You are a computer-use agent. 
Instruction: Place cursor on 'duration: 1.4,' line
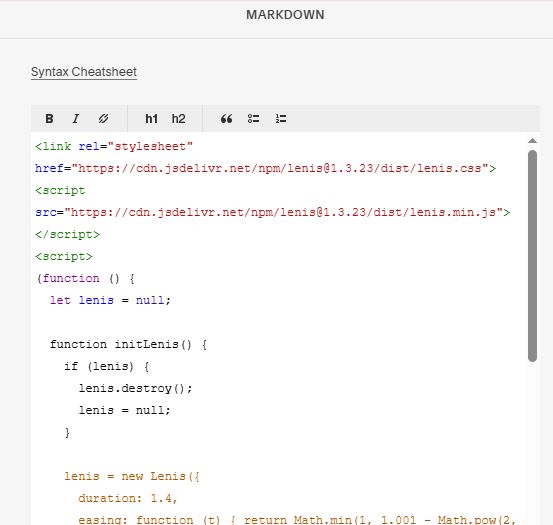point(128,498)
